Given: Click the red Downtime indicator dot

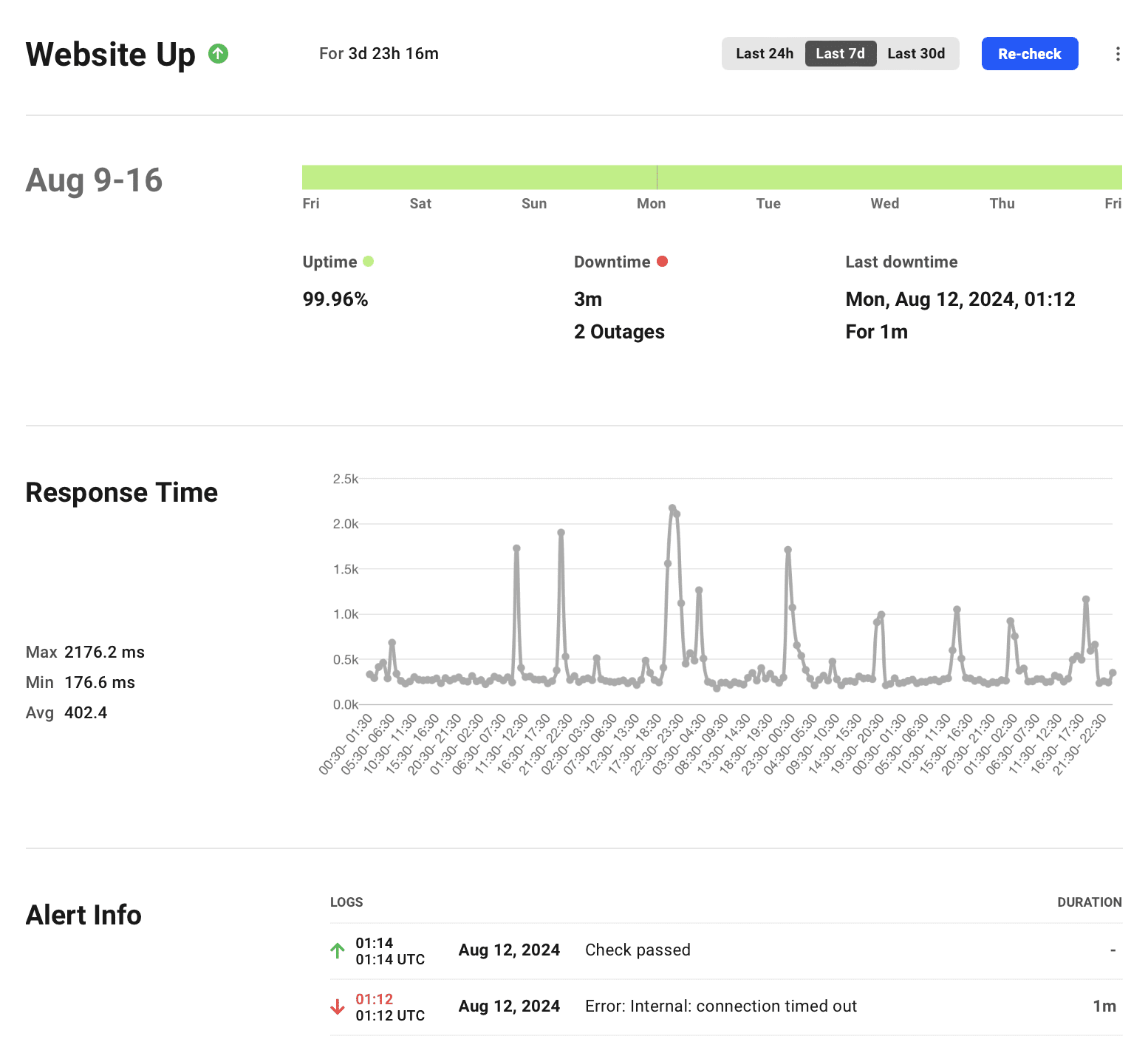Looking at the screenshot, I should [x=663, y=261].
